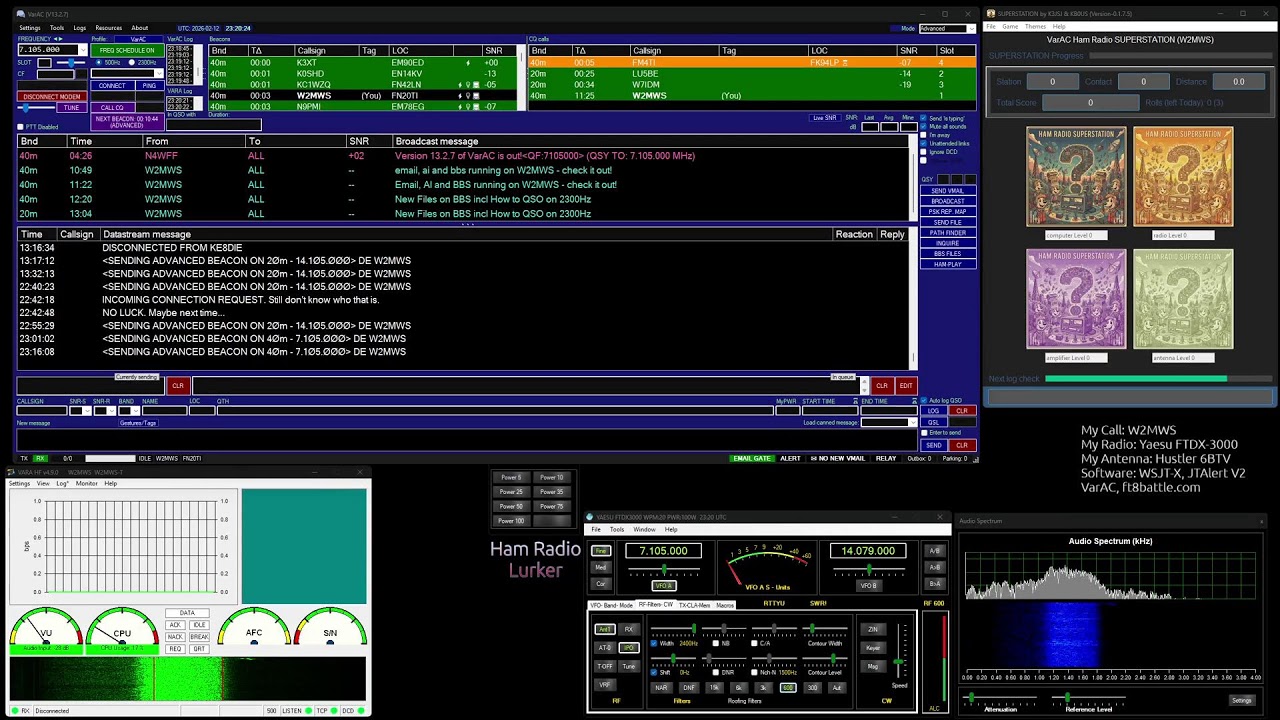Click the VU gauge in VARA HF

[x=46, y=628]
